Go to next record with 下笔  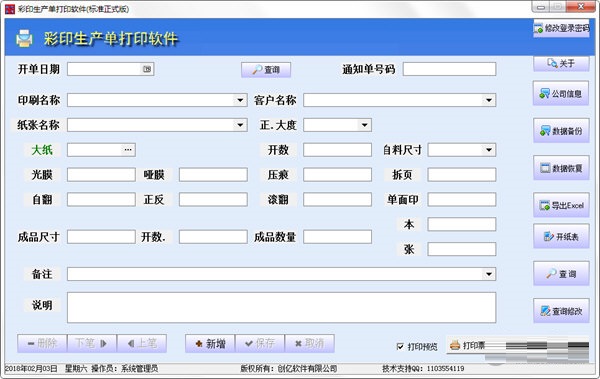coord(92,343)
